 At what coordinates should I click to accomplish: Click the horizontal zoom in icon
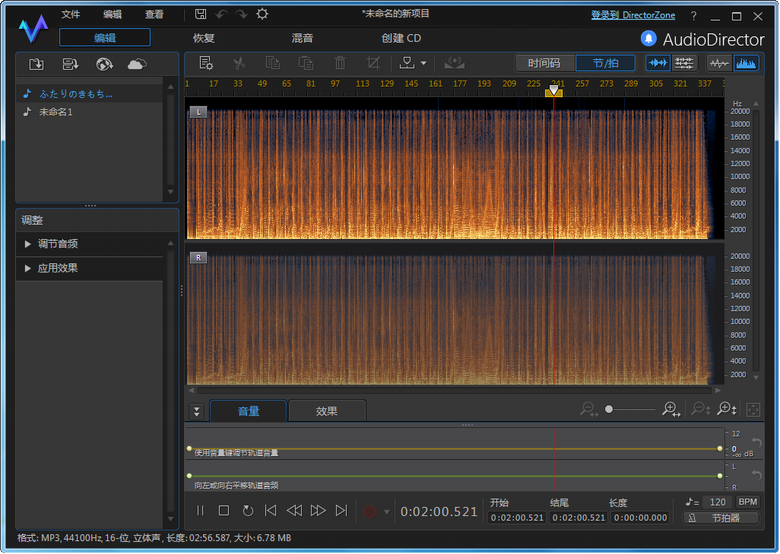[x=671, y=410]
